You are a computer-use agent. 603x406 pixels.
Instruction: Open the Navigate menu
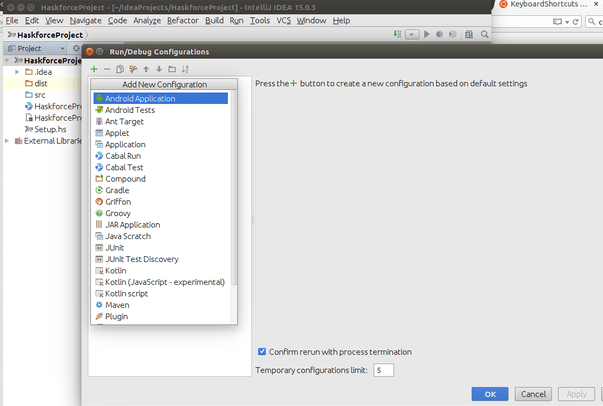click(86, 20)
